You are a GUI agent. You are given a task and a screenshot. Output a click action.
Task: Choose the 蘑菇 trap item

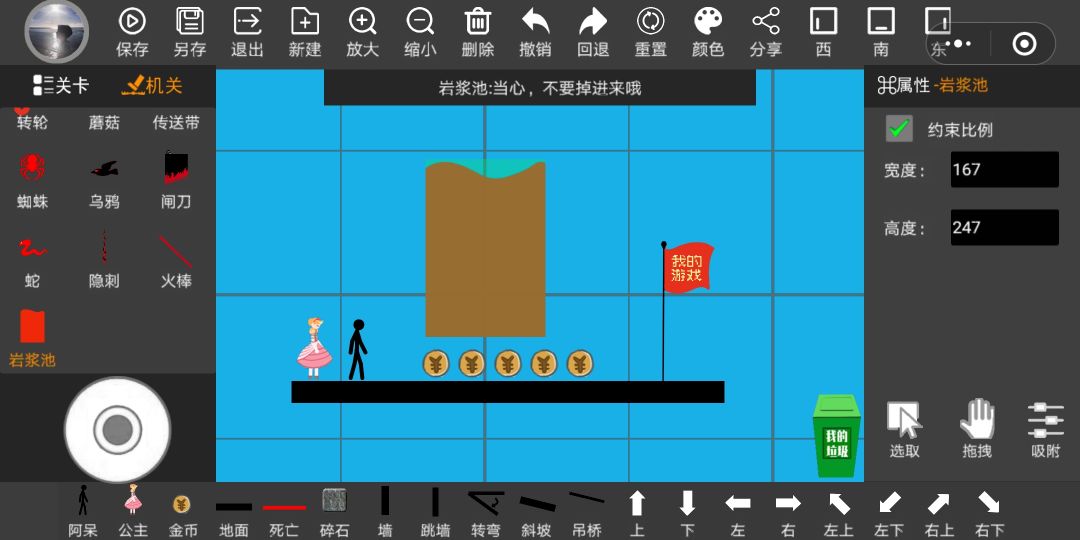[x=104, y=123]
